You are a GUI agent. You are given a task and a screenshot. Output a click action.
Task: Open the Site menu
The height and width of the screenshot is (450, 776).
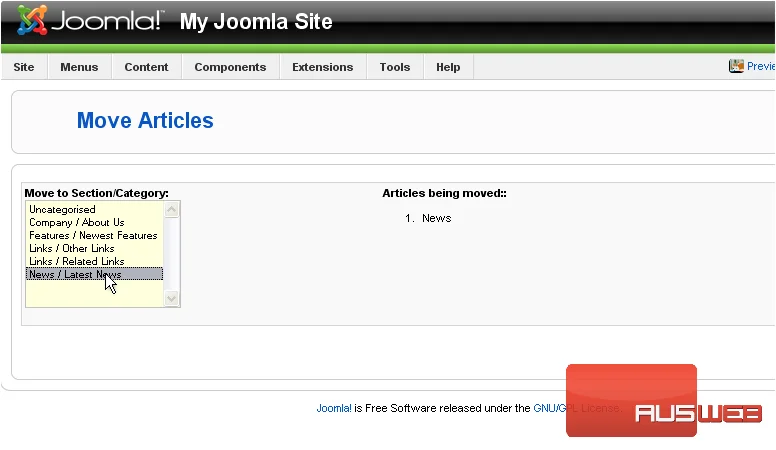pyautogui.click(x=24, y=67)
